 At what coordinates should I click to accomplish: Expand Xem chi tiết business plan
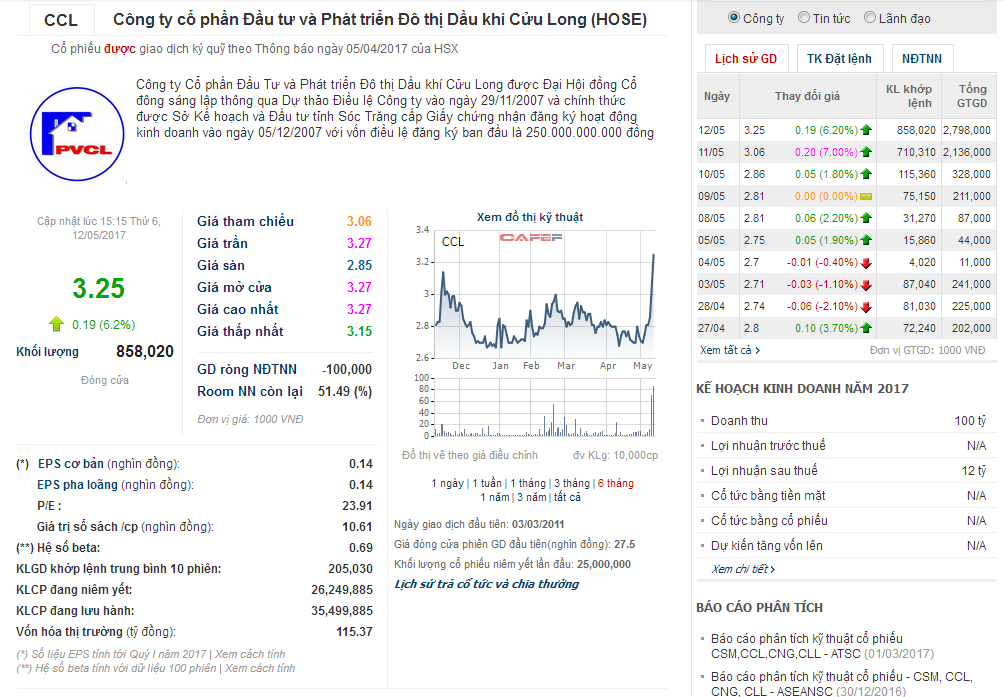coord(743,569)
